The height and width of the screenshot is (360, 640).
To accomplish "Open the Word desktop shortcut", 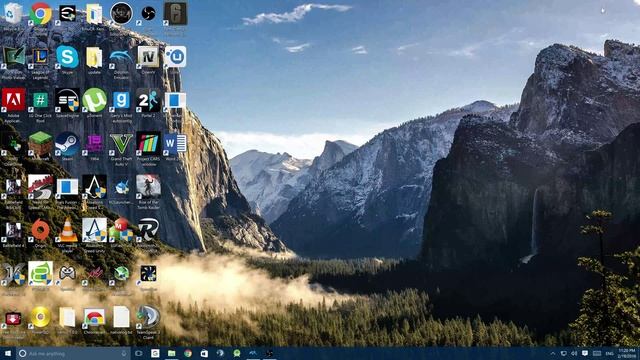I will (175, 144).
